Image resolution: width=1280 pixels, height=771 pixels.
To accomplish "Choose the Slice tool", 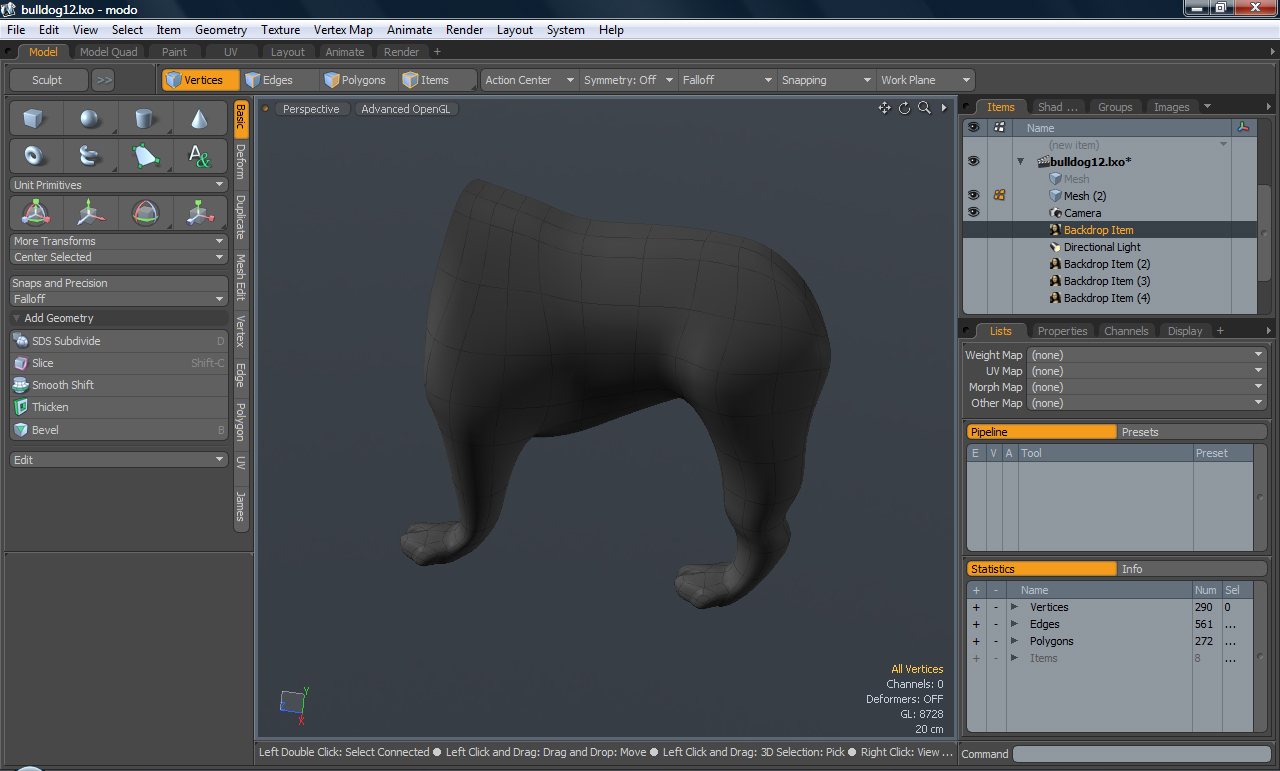I will click(x=119, y=363).
